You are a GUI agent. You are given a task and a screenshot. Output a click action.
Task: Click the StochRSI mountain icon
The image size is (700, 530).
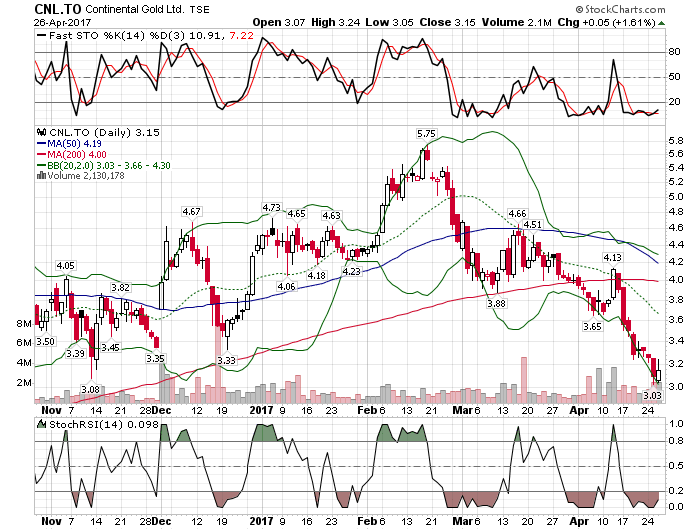tap(42, 424)
